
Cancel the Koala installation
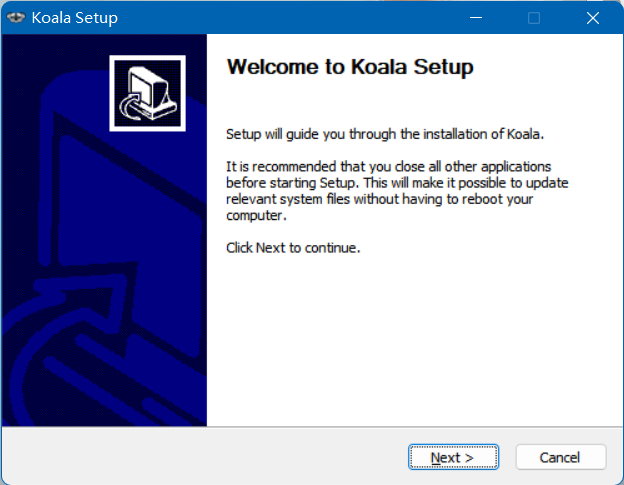click(x=561, y=457)
